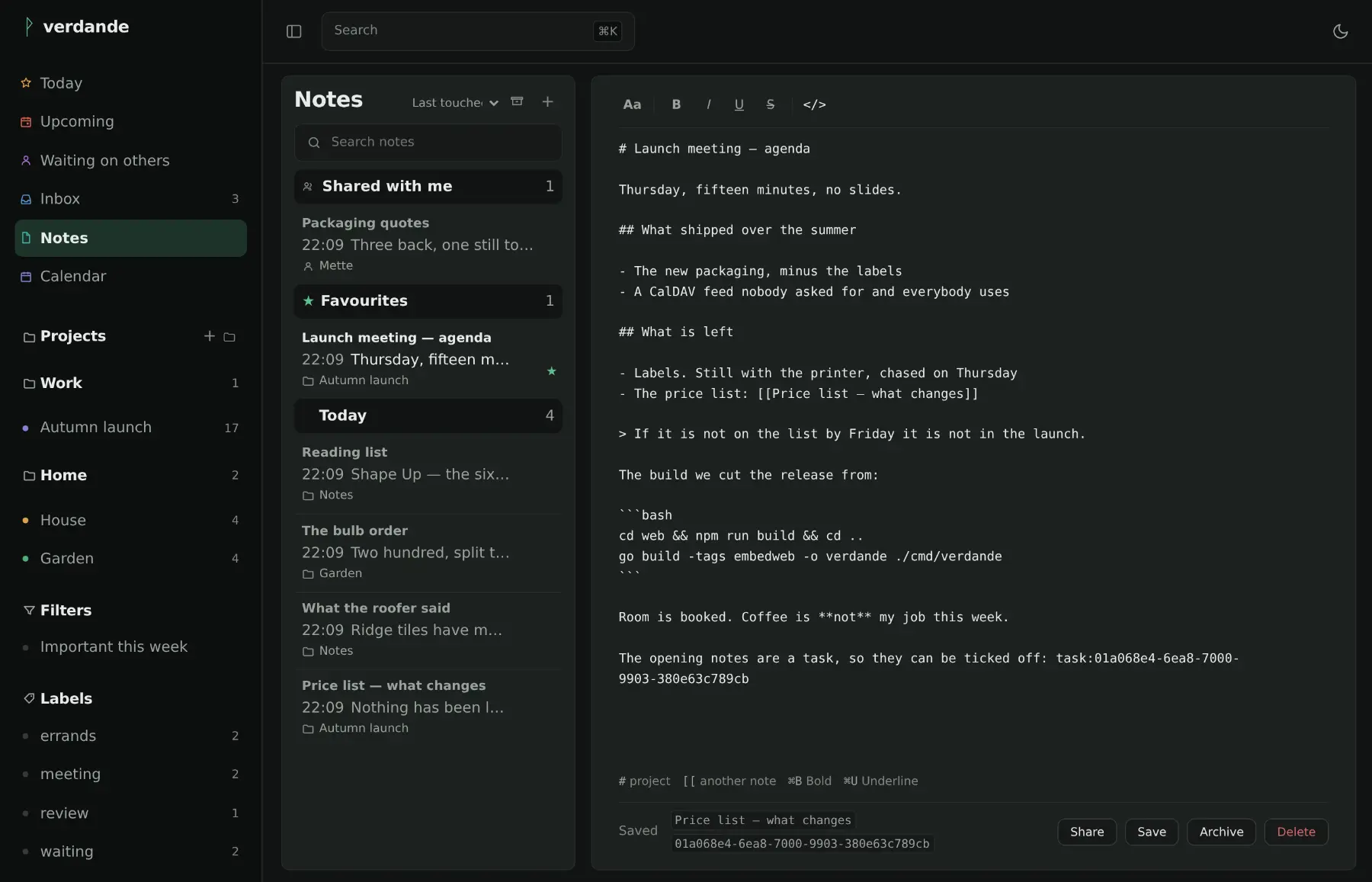This screenshot has width=1372, height=882.
Task: Go to Waiting on others
Action: click(131, 160)
